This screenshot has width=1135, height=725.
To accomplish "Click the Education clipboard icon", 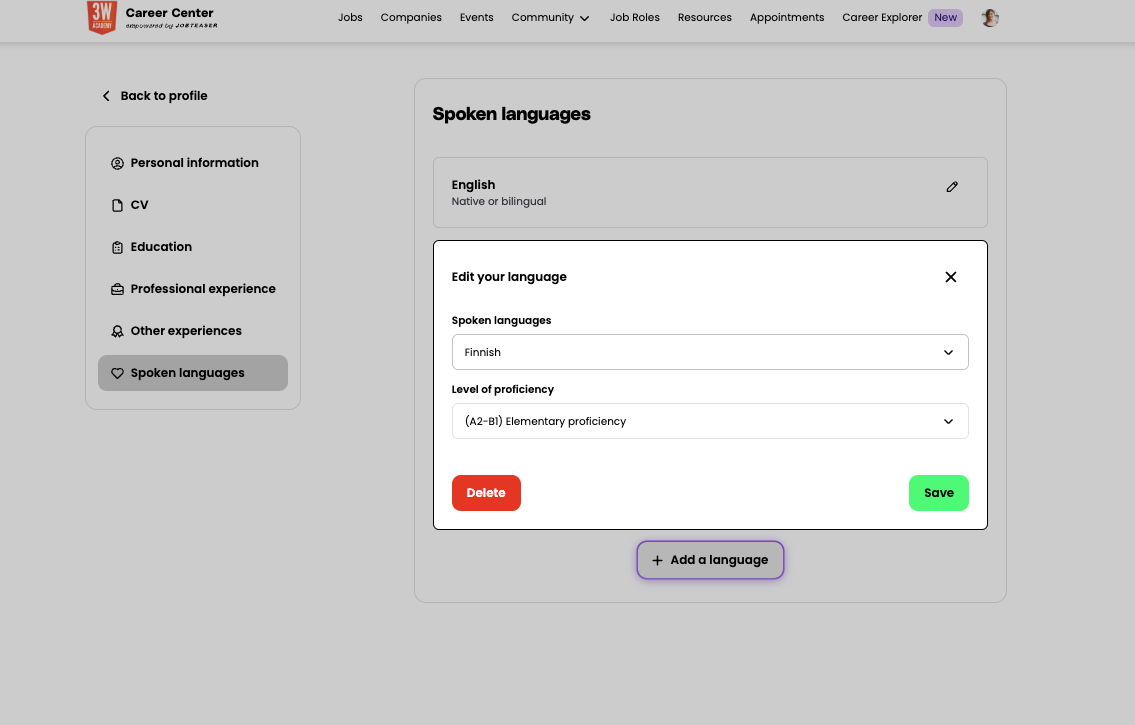I will pos(117,247).
